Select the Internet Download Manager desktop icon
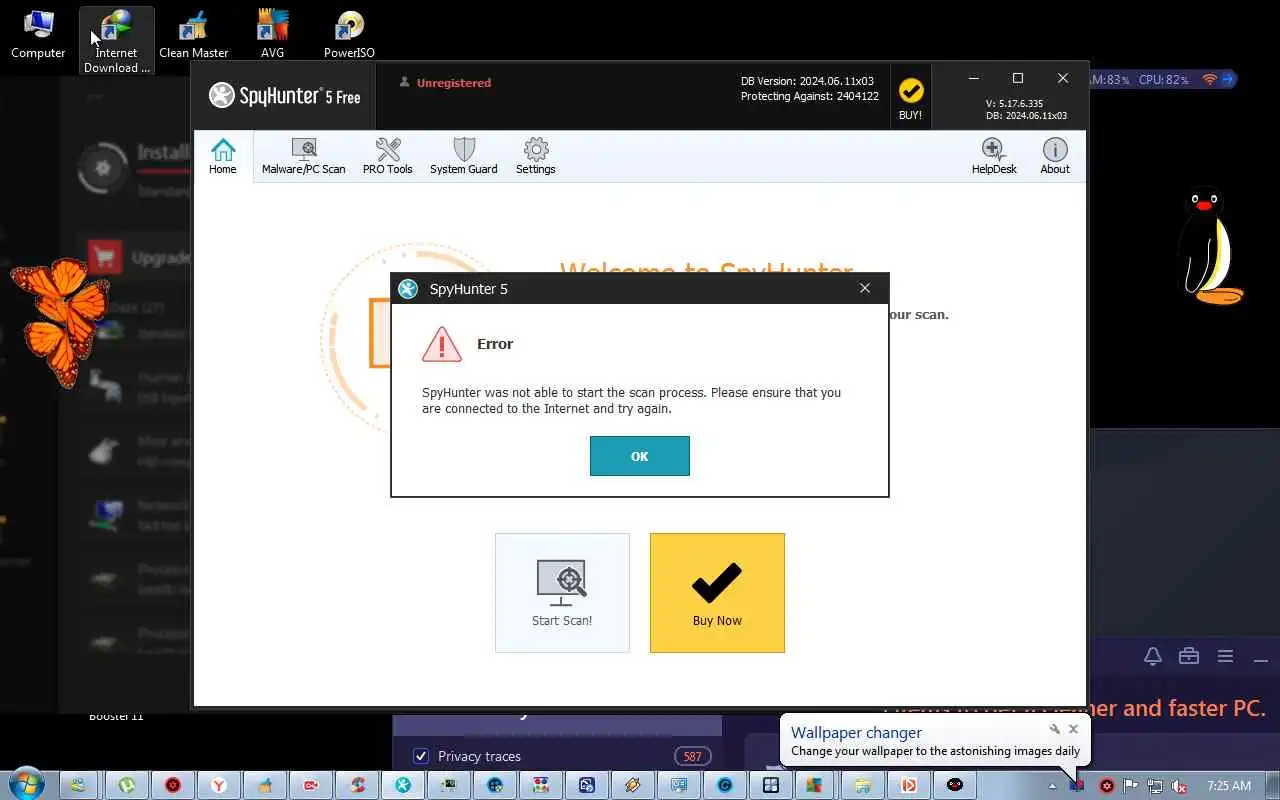Screen dimensions: 1280x800 (x=117, y=41)
